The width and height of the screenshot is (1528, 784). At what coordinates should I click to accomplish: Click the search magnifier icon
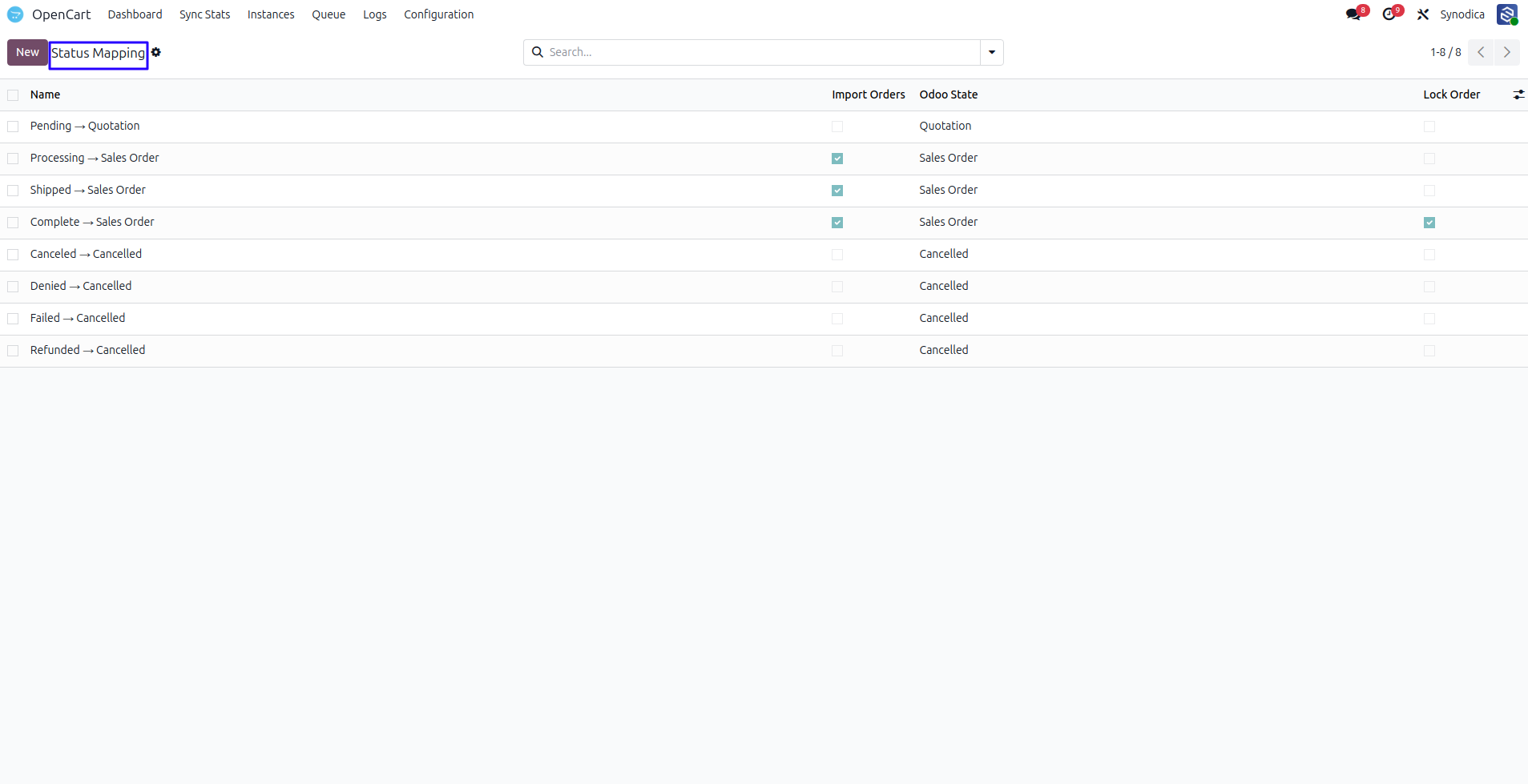click(x=538, y=52)
